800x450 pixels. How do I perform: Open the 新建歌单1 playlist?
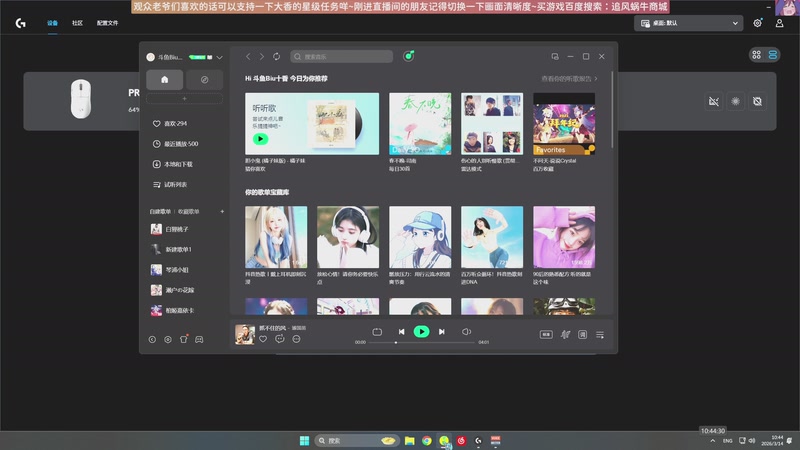(171, 249)
